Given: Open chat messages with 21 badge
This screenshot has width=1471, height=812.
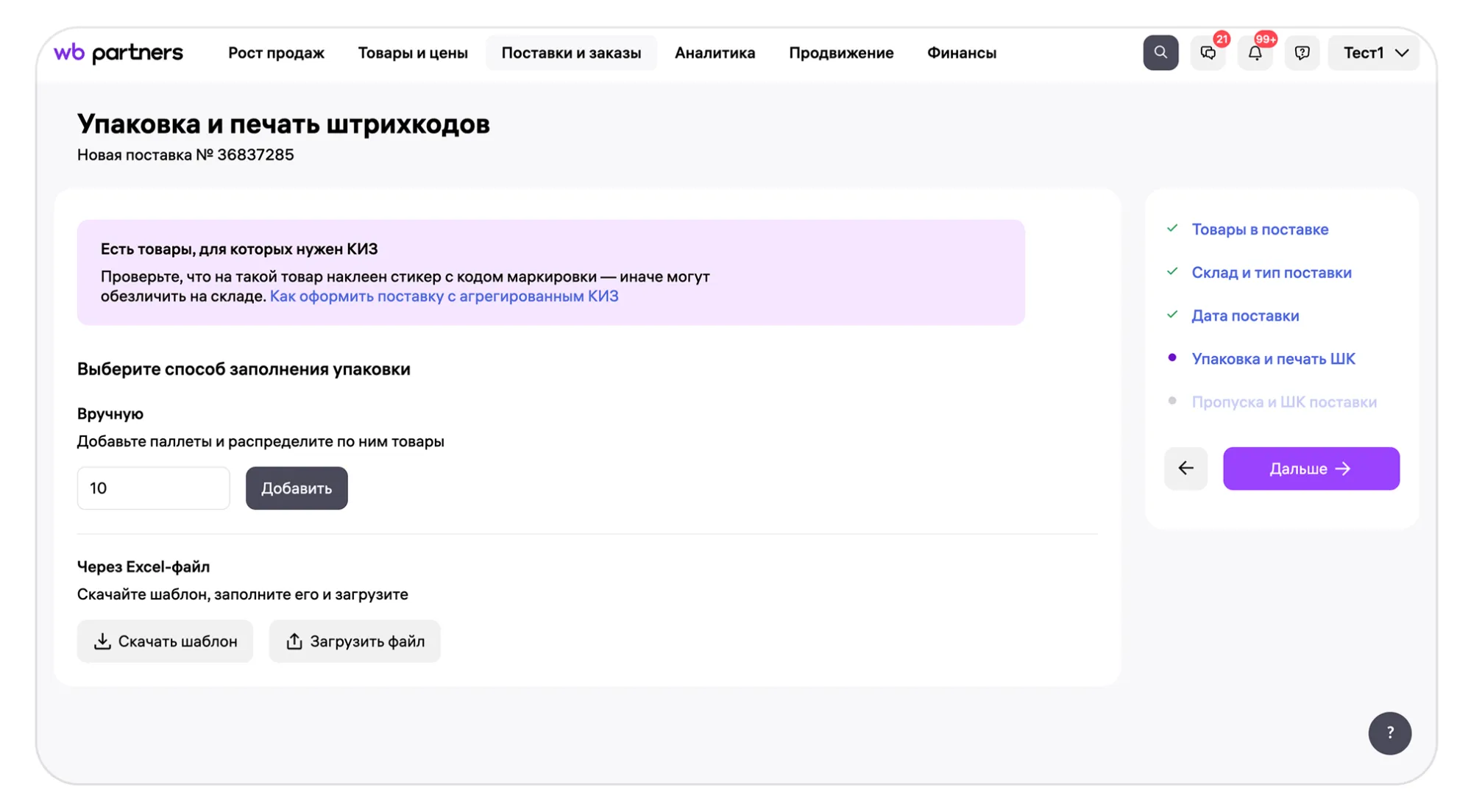Looking at the screenshot, I should pyautogui.click(x=1208, y=53).
